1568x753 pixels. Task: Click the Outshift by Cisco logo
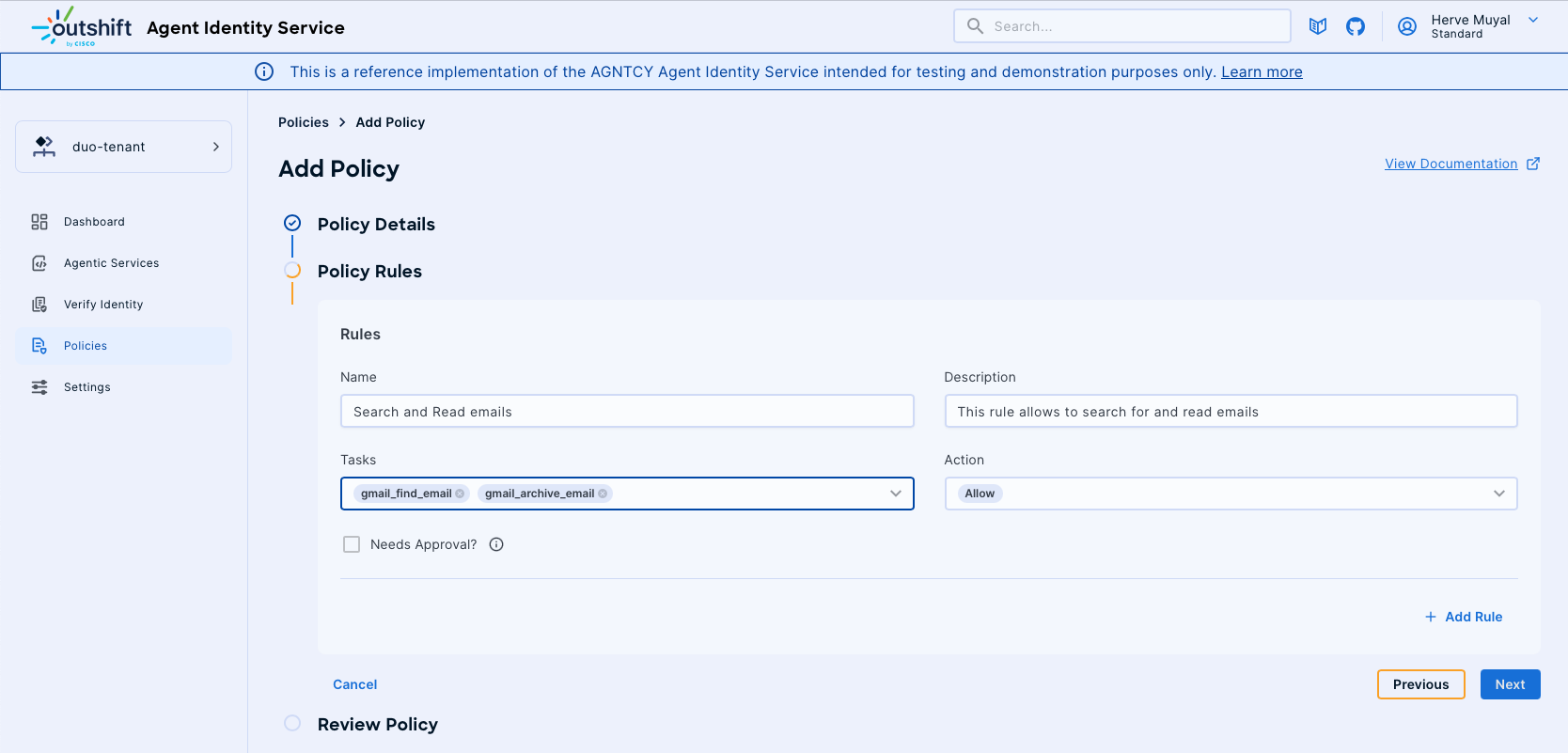pos(82,27)
